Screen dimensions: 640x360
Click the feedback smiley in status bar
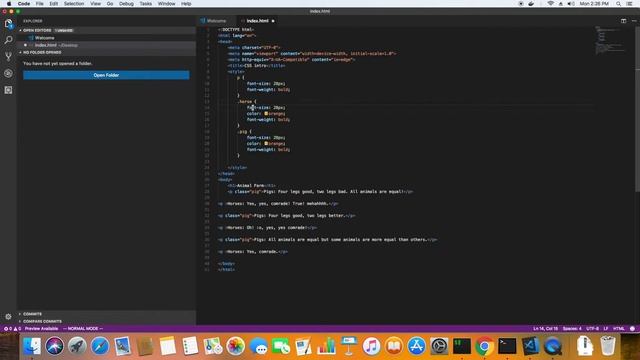pos(632,329)
